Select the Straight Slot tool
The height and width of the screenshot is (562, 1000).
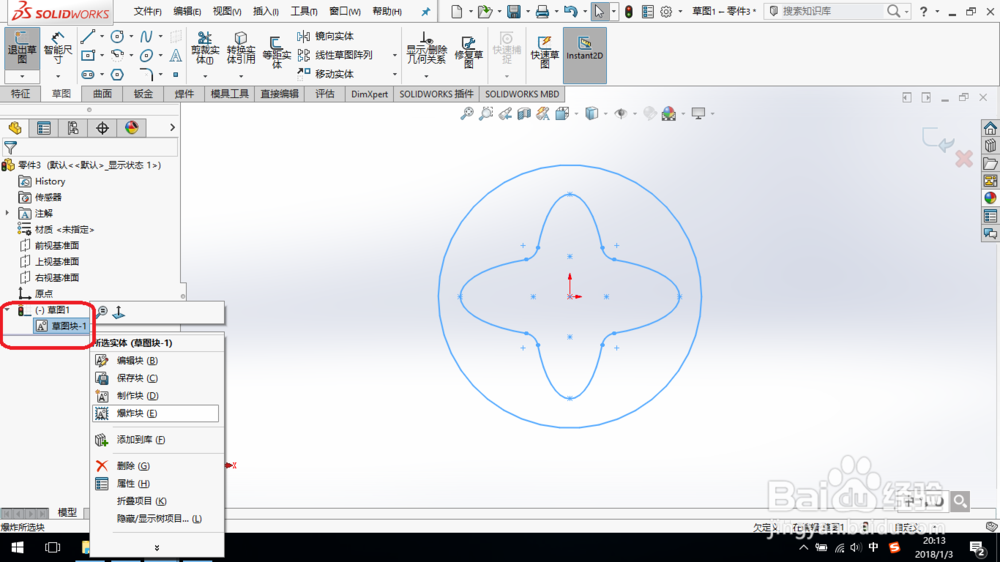(x=88, y=75)
